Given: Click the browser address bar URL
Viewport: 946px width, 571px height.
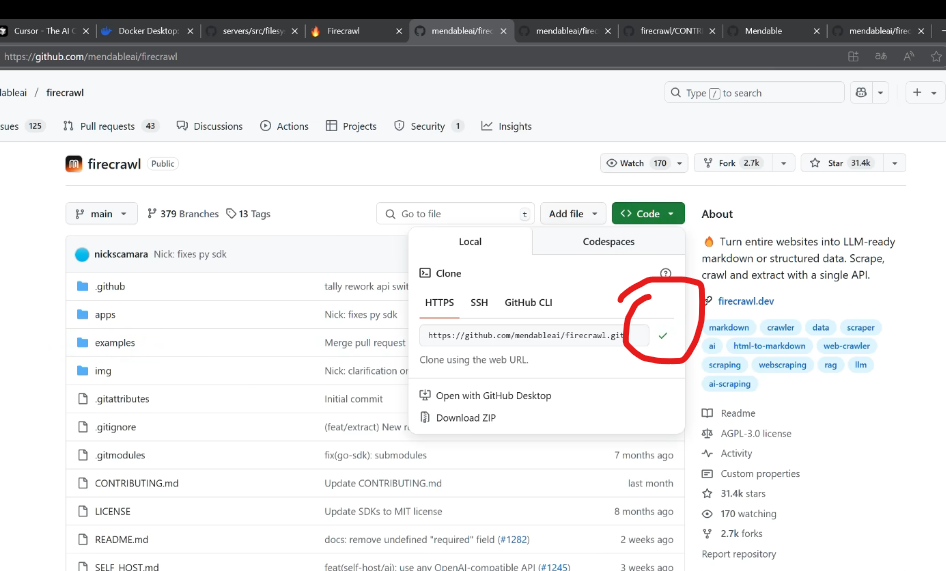Looking at the screenshot, I should coord(90,57).
